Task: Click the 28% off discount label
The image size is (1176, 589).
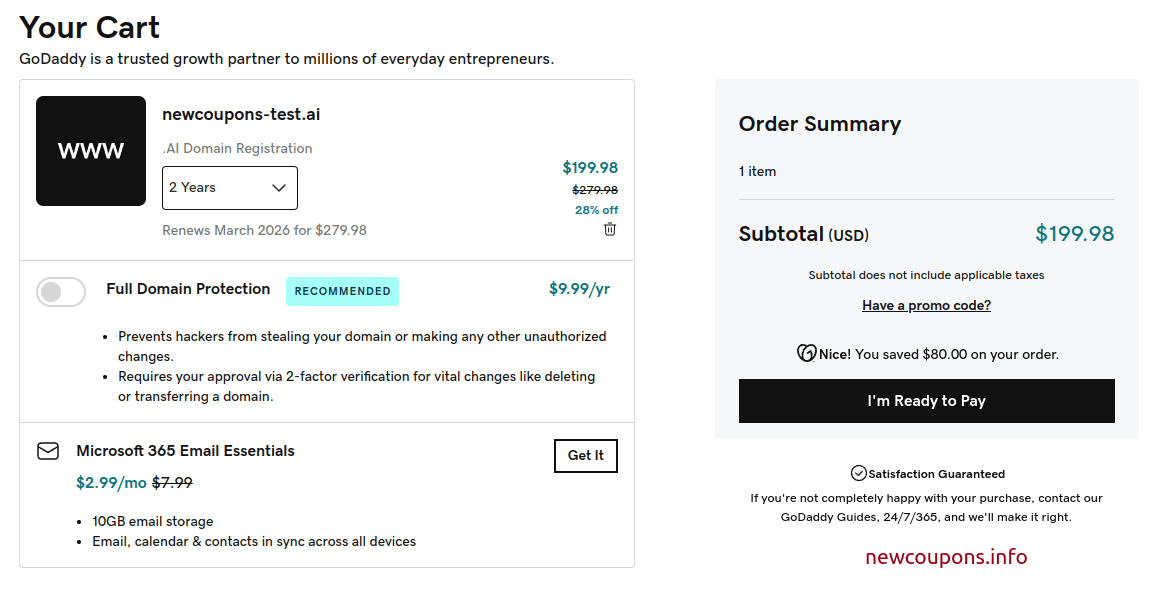Action: click(x=596, y=210)
